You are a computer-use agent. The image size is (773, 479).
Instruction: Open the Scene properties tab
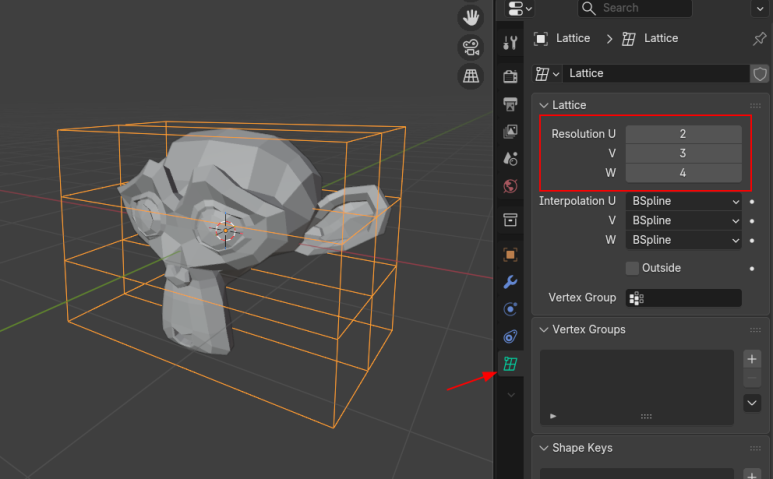(510, 159)
